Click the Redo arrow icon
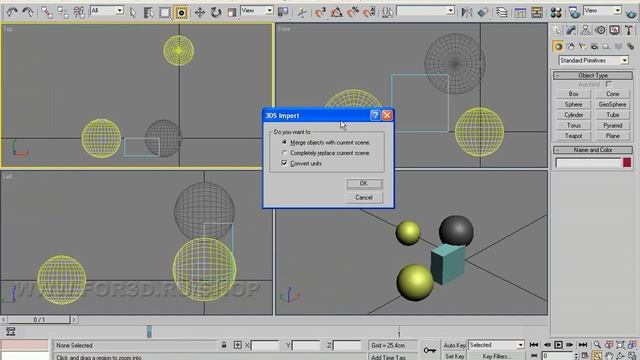Screen dimensions: 640x360 coord(28,12)
